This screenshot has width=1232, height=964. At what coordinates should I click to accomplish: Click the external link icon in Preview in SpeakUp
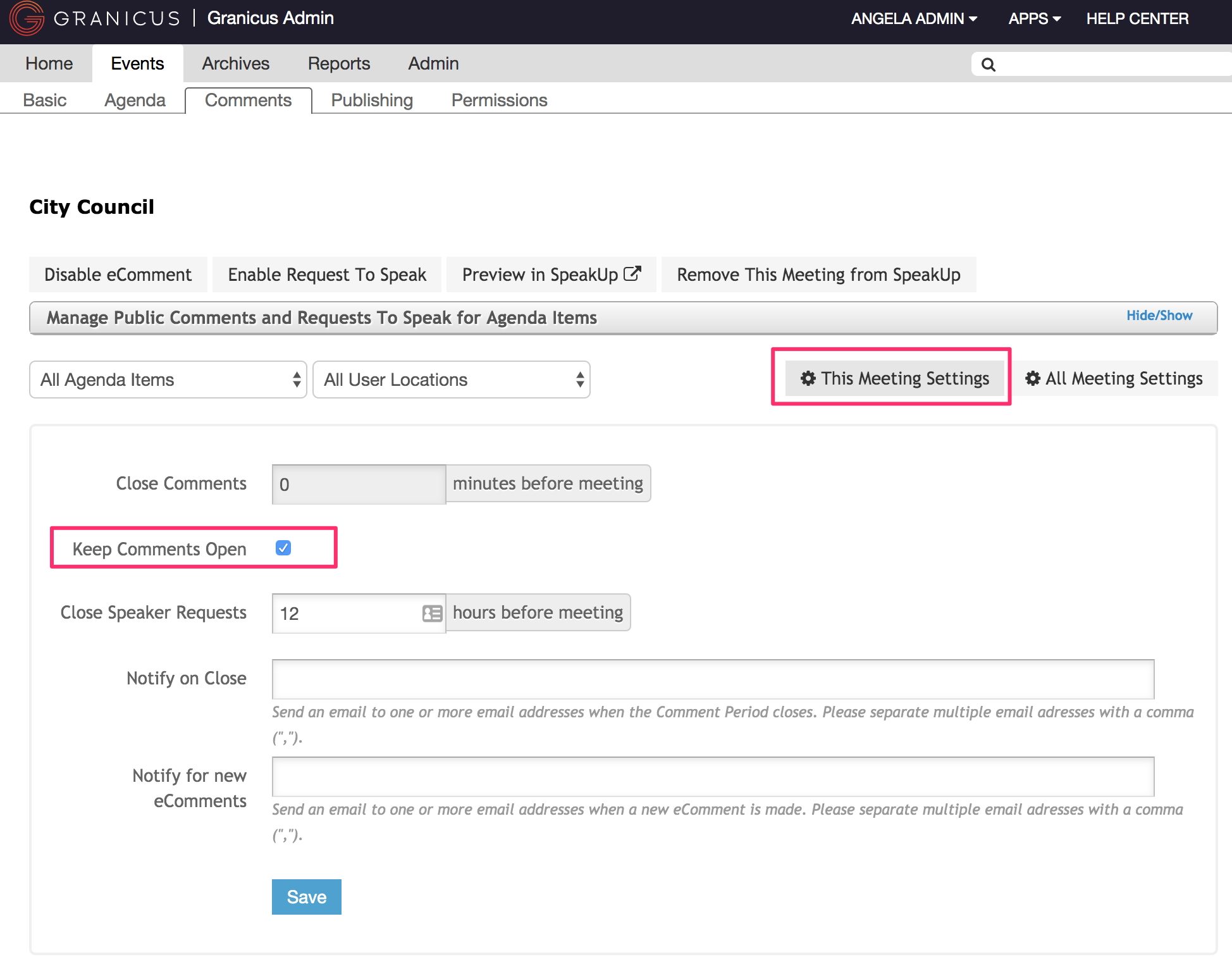pyautogui.click(x=632, y=273)
